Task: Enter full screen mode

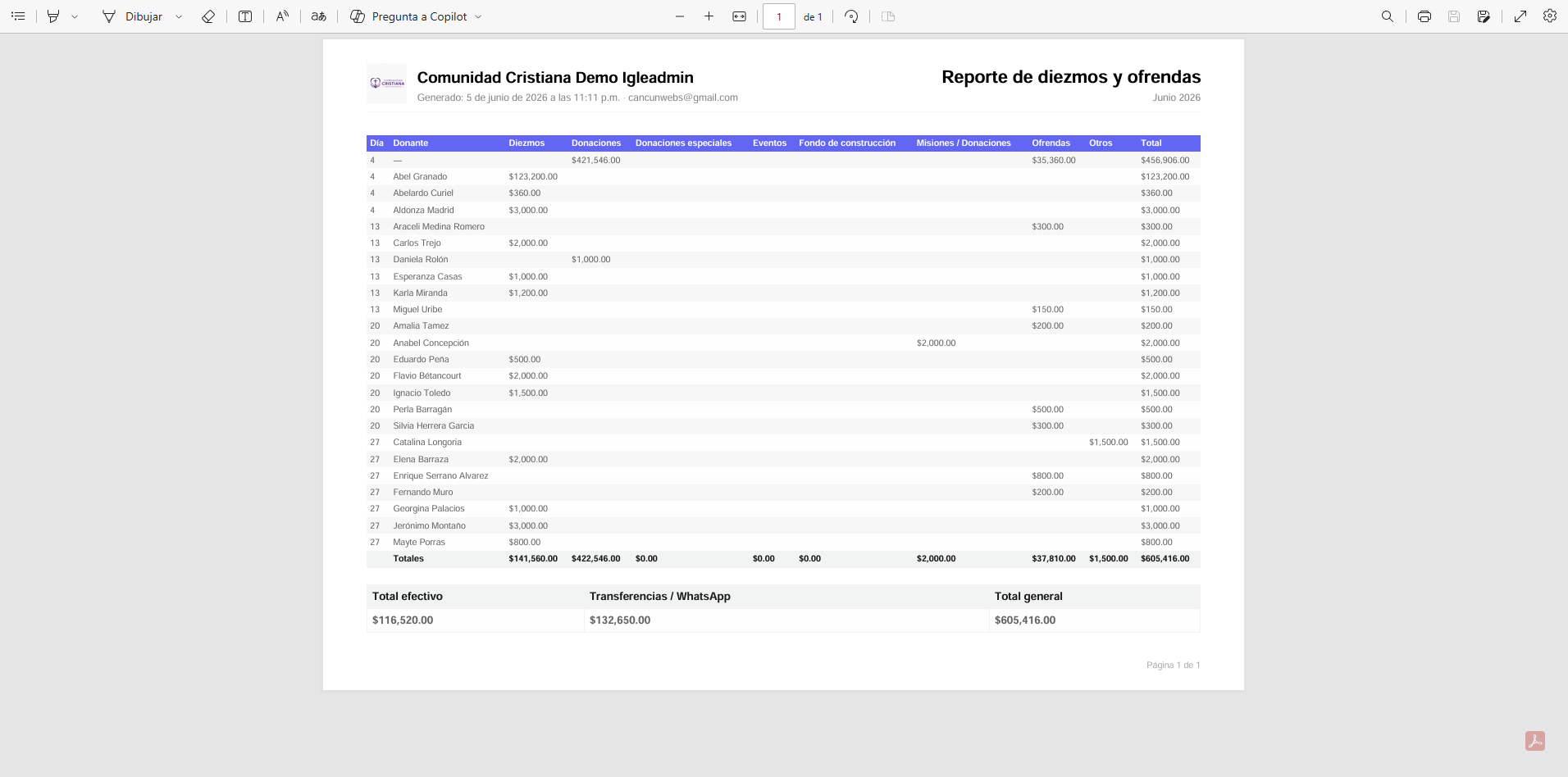Action: pos(1520,16)
